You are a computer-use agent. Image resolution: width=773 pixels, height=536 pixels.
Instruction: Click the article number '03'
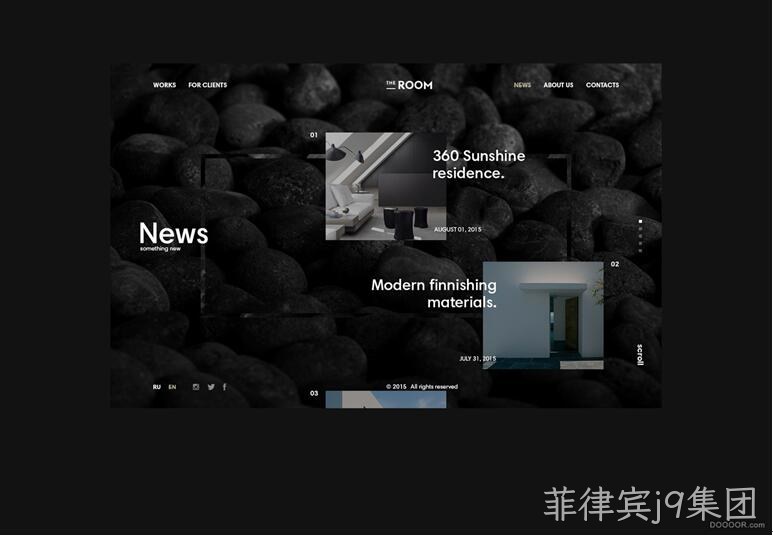[x=314, y=393]
